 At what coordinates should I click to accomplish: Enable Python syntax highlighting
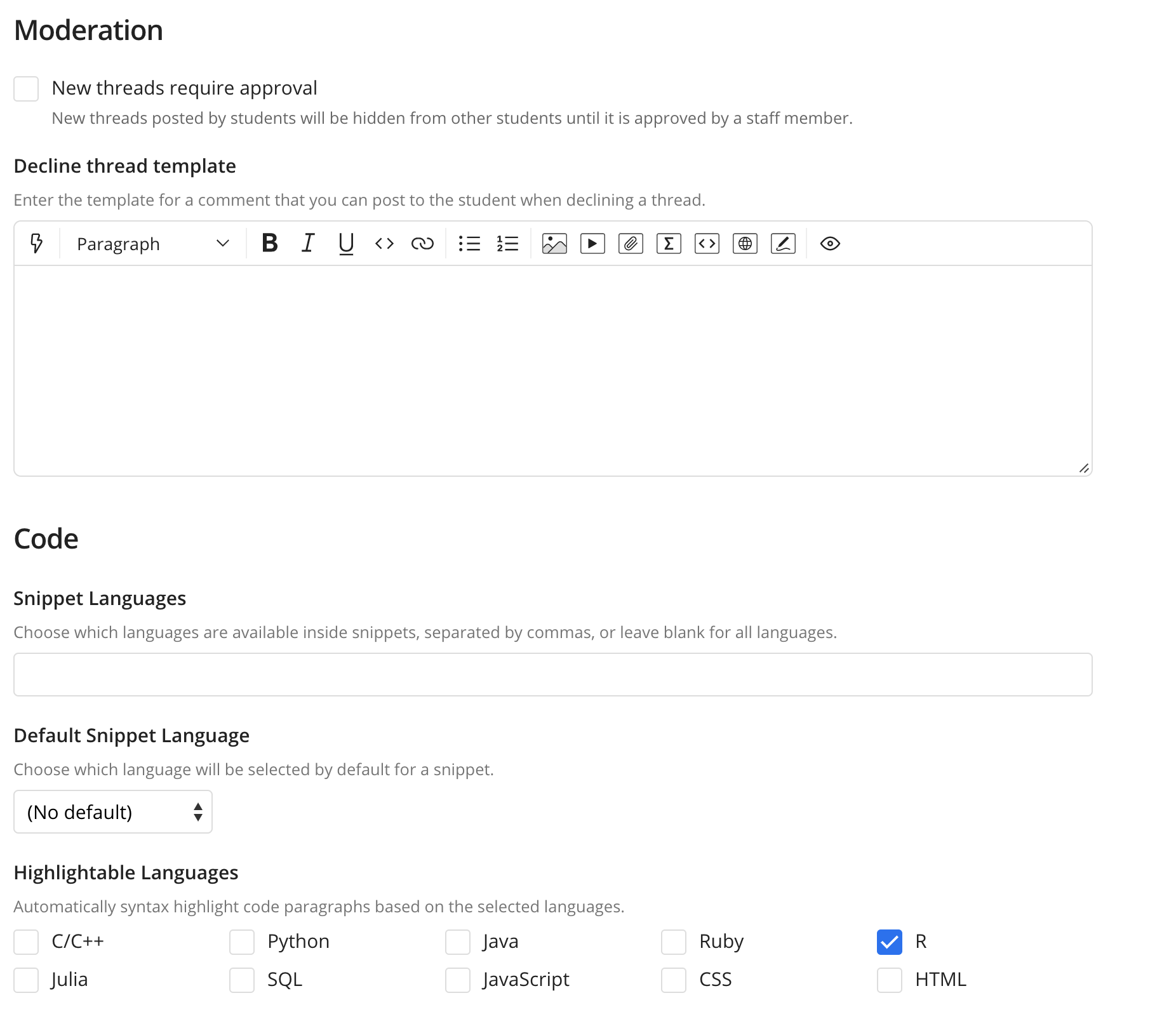[x=242, y=942]
